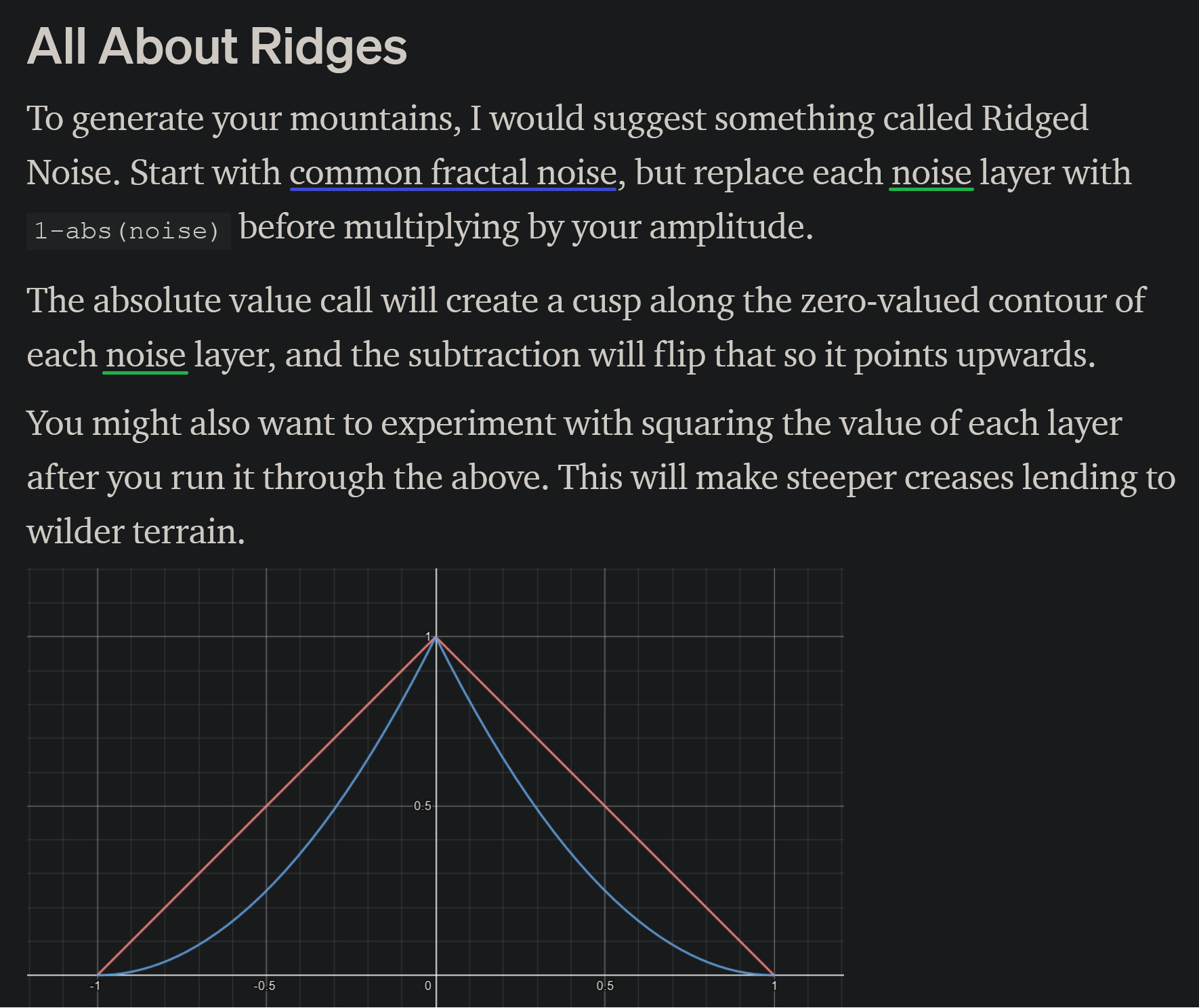
Task: Click the 'noise' link before 'layer with'
Action: 931,173
